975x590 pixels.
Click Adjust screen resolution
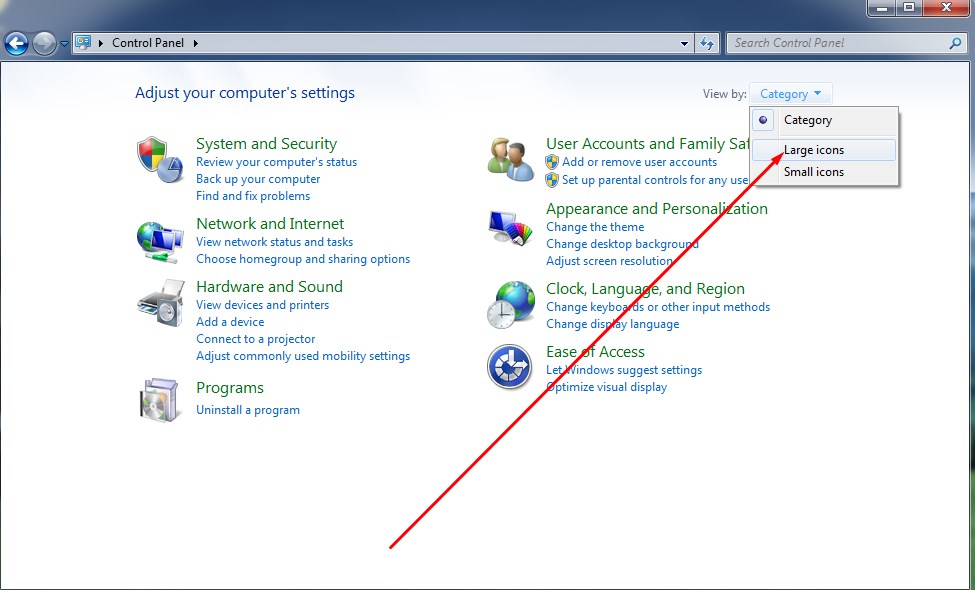(x=609, y=261)
